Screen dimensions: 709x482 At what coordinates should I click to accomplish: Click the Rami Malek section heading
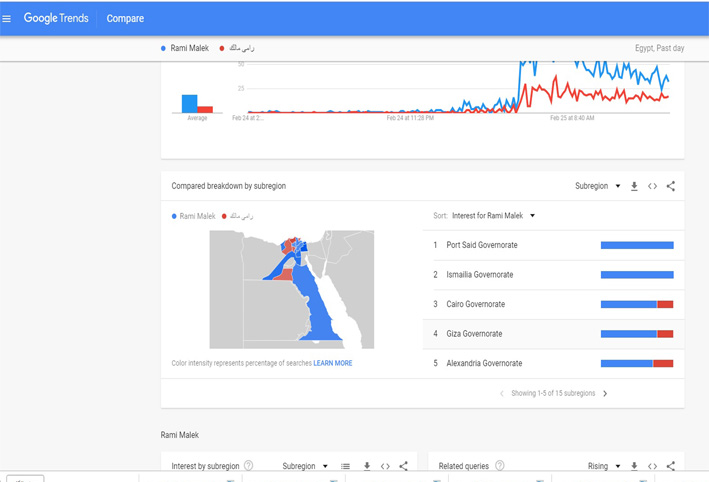(180, 435)
